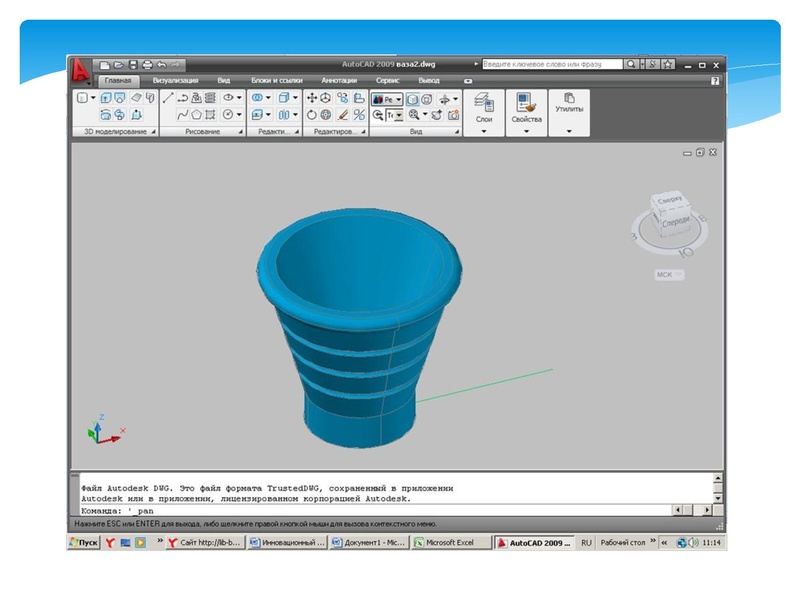Image resolution: width=800 pixels, height=600 pixels.
Task: Expand the 3D моделирование panel
Action: click(153, 131)
